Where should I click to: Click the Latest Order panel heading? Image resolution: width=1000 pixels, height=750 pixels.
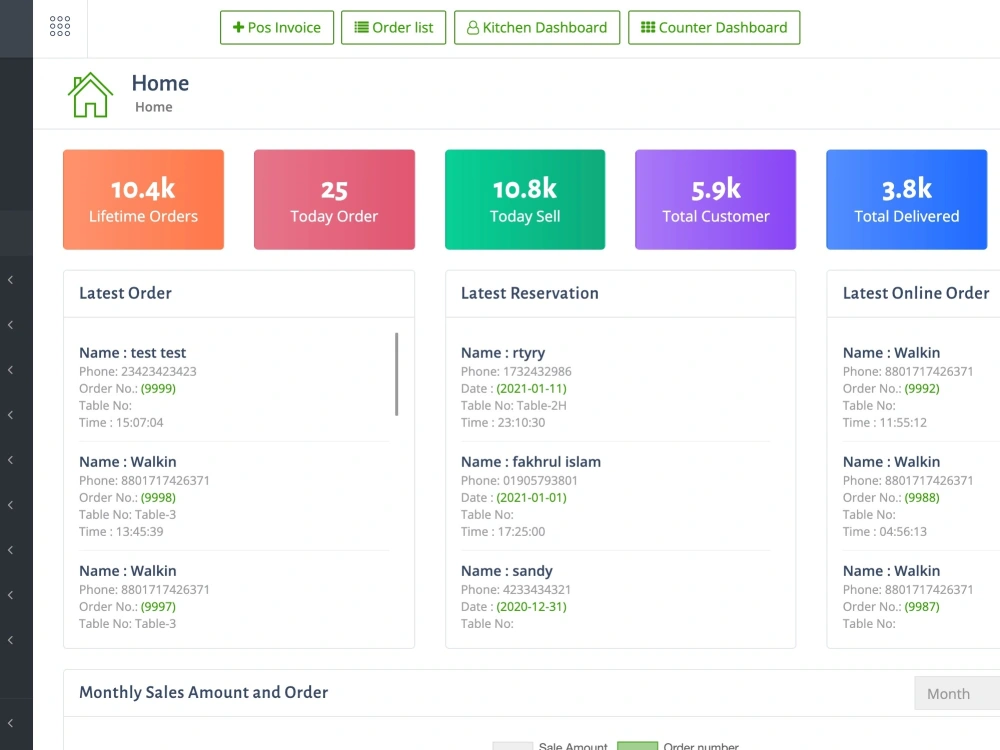click(x=126, y=293)
